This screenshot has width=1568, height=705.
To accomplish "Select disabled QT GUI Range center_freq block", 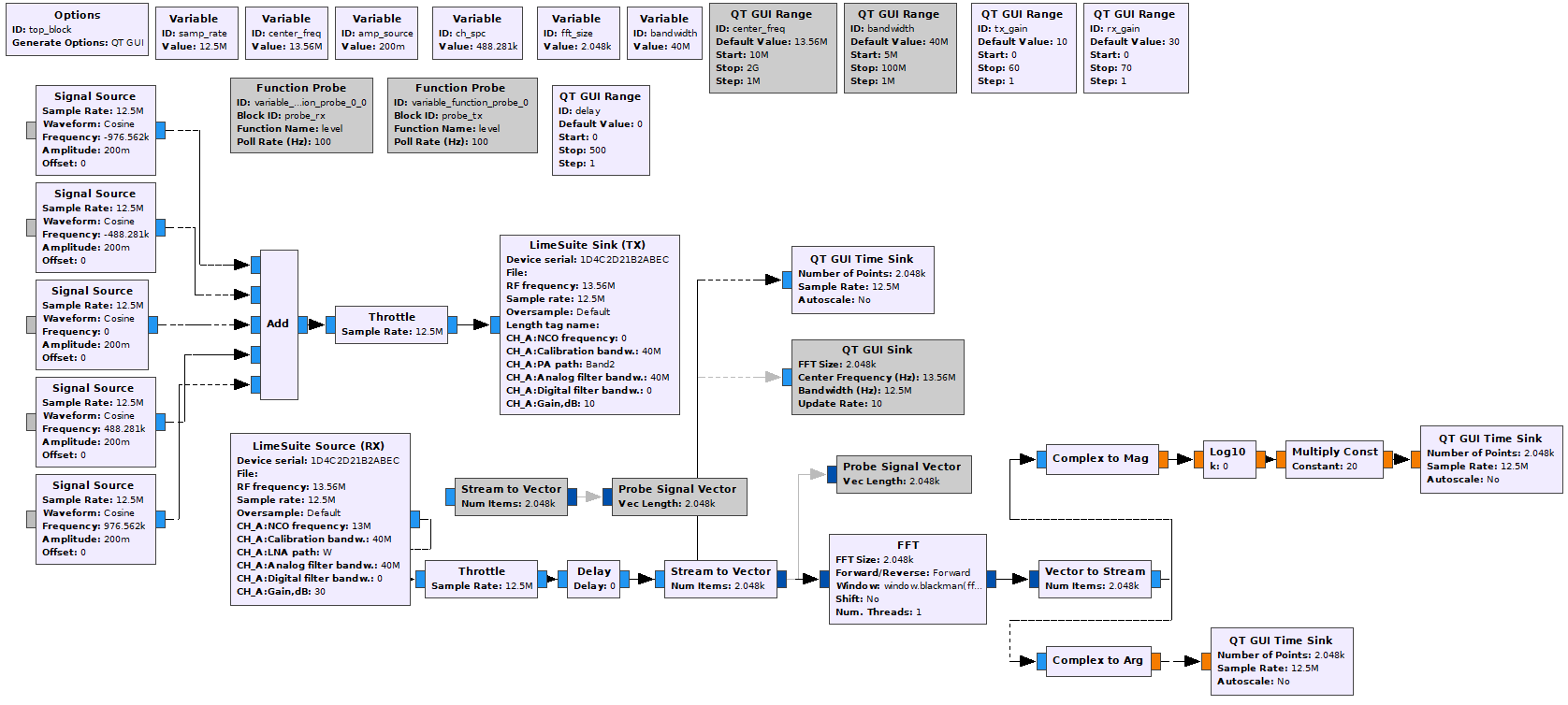I will point(773,49).
